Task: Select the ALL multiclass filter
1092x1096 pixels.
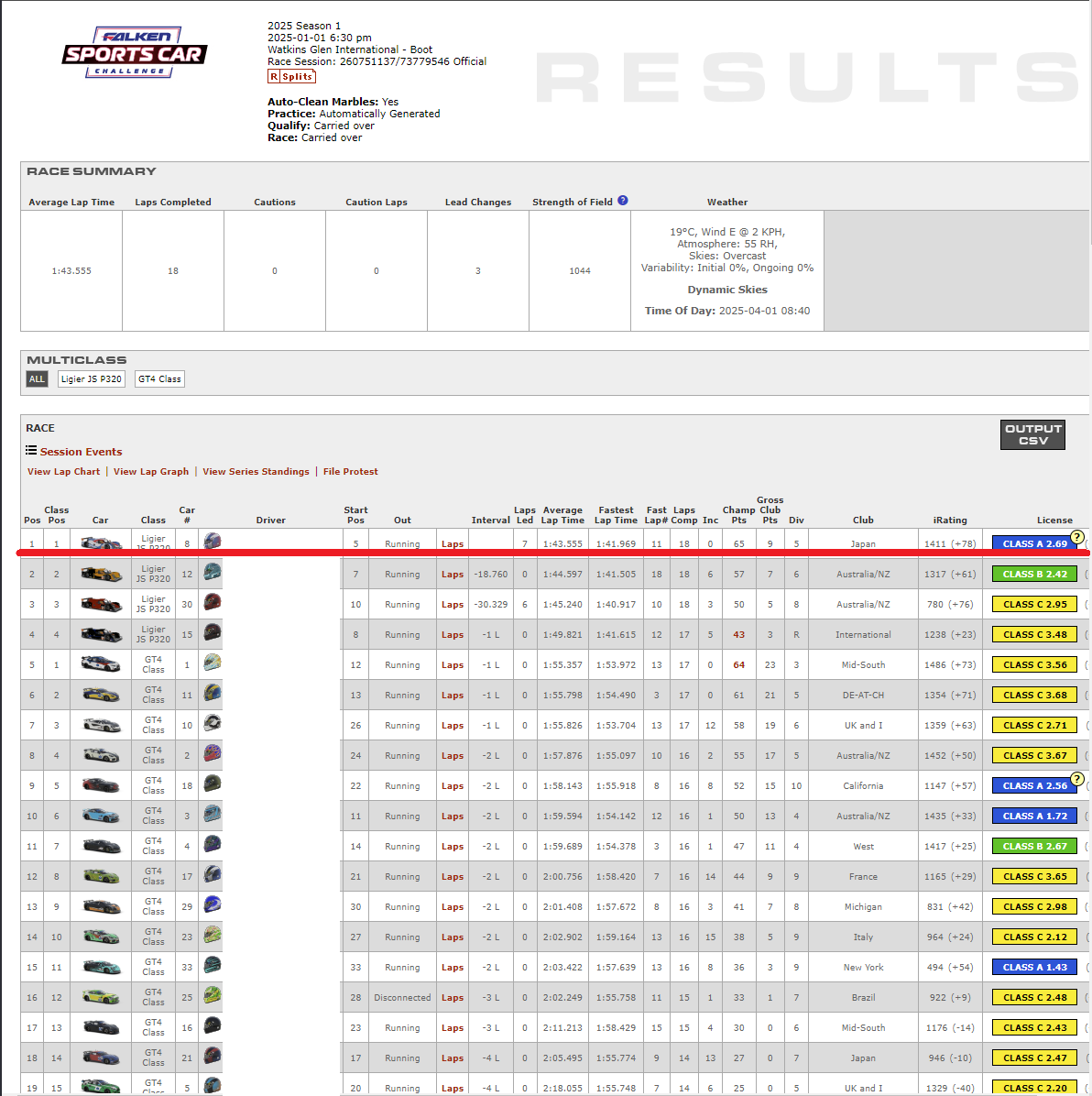Action: [x=37, y=378]
